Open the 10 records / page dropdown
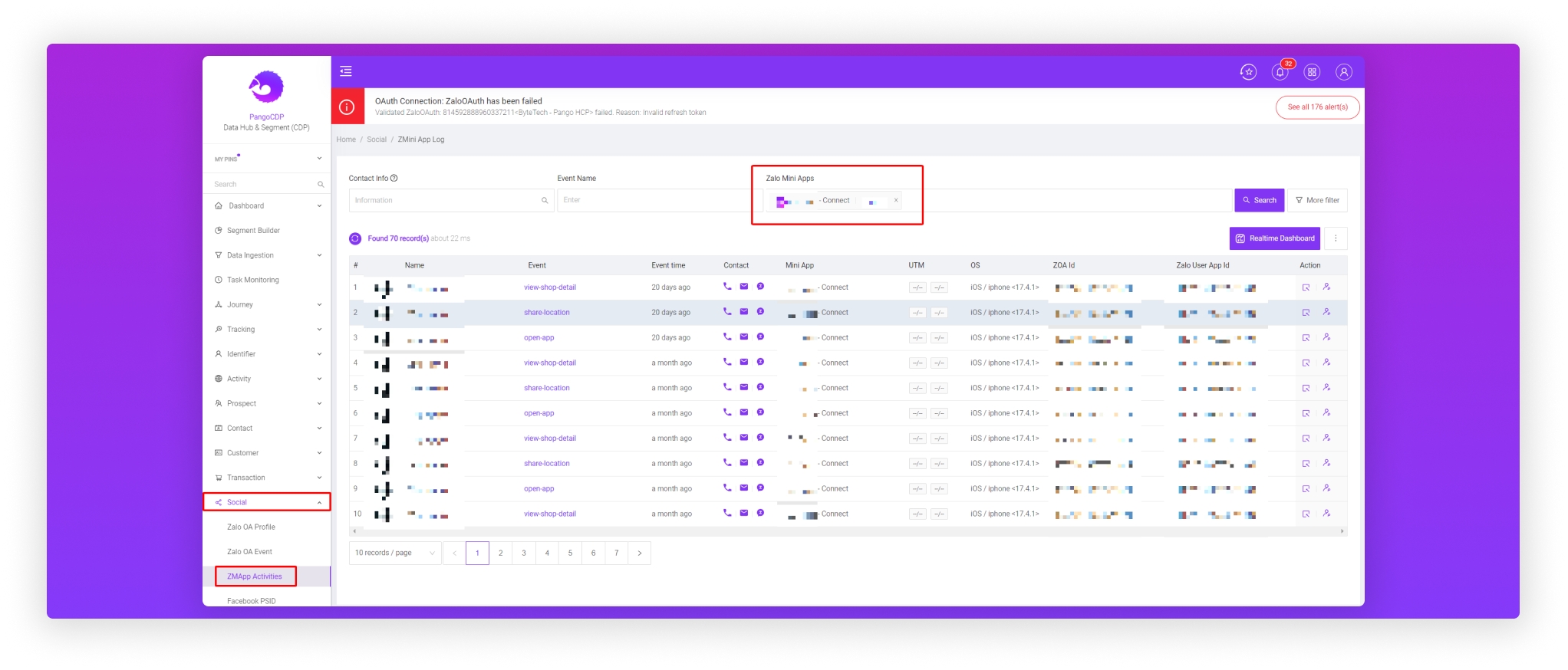The height and width of the screenshot is (670, 1568). pos(394,553)
